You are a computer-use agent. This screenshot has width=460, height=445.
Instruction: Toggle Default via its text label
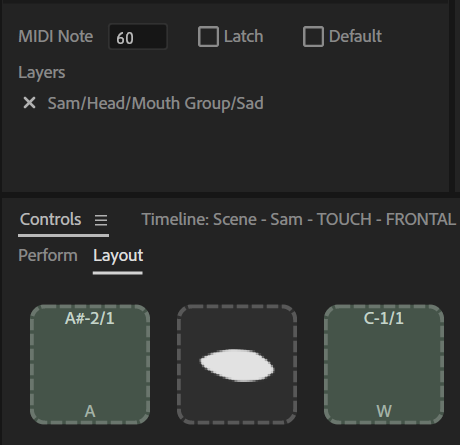355,36
